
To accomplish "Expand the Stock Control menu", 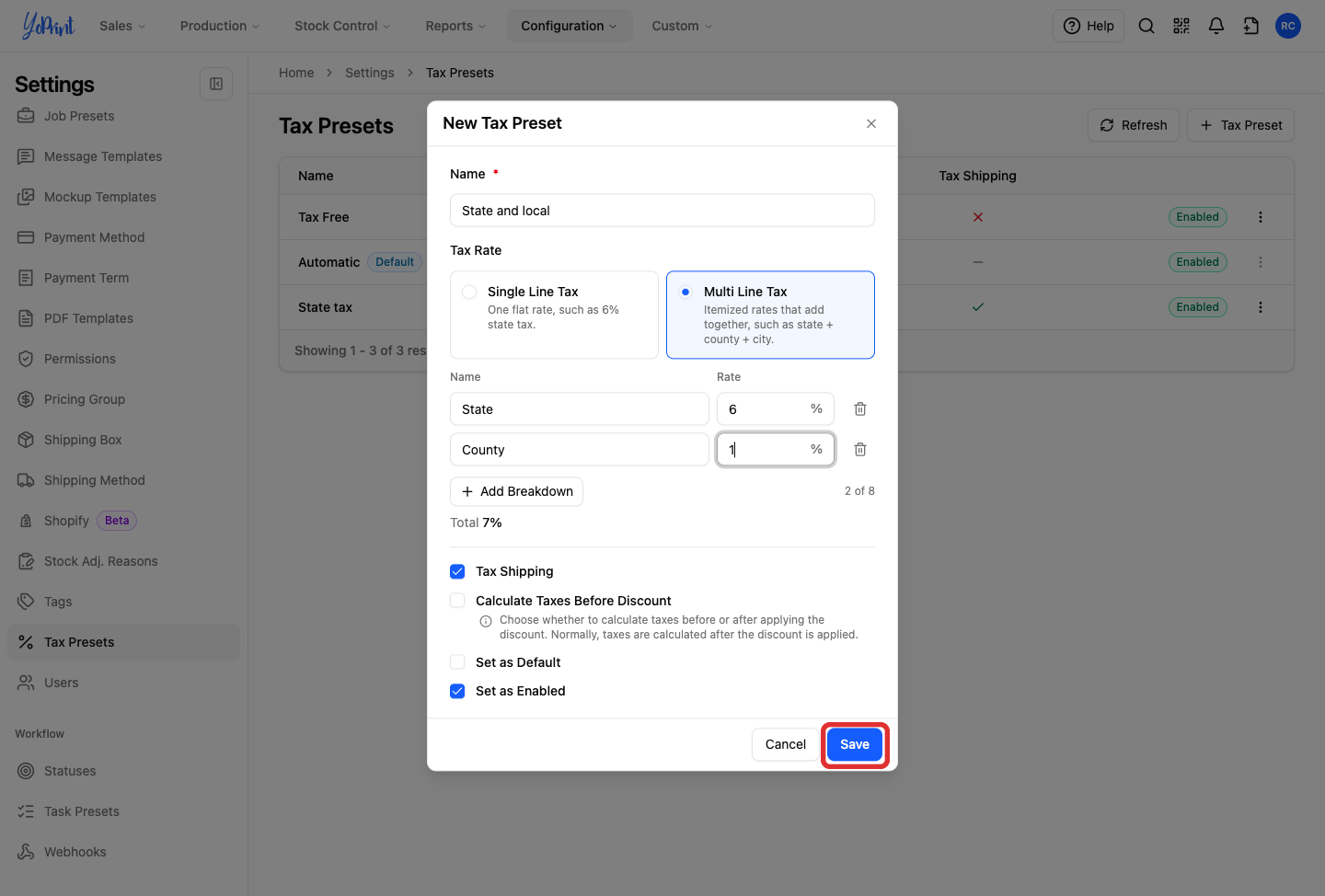I will click(342, 26).
